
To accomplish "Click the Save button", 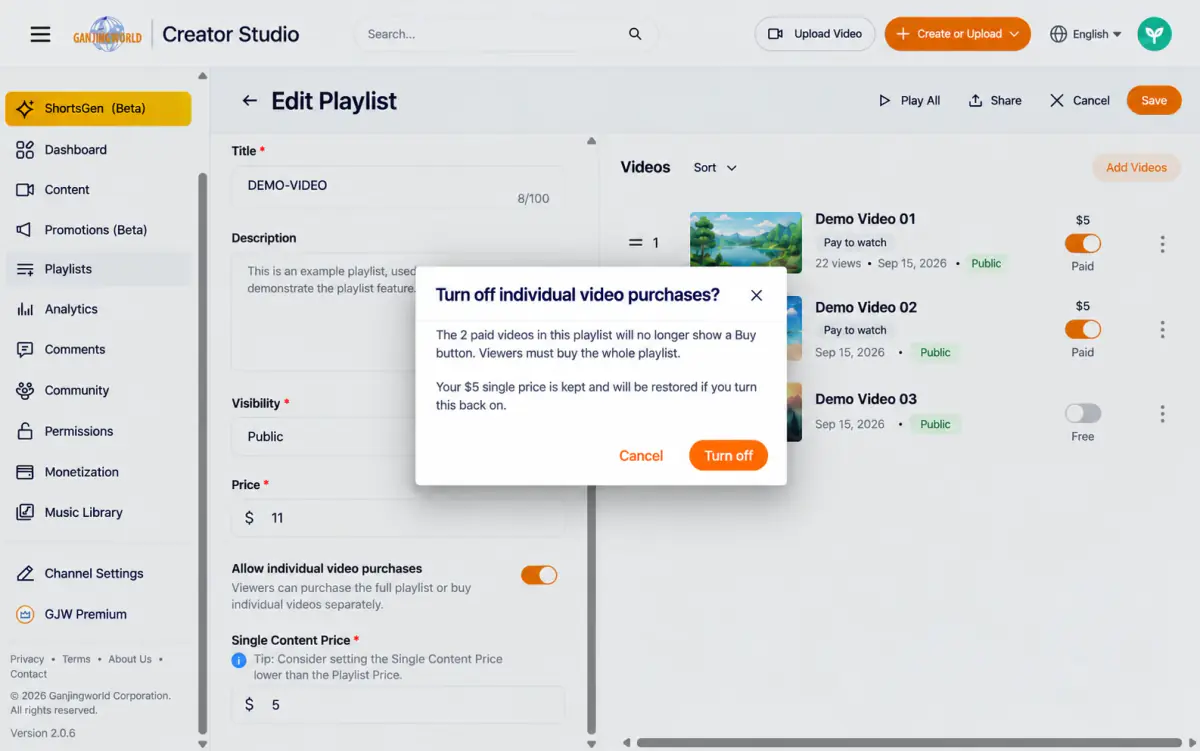I will 1154,101.
